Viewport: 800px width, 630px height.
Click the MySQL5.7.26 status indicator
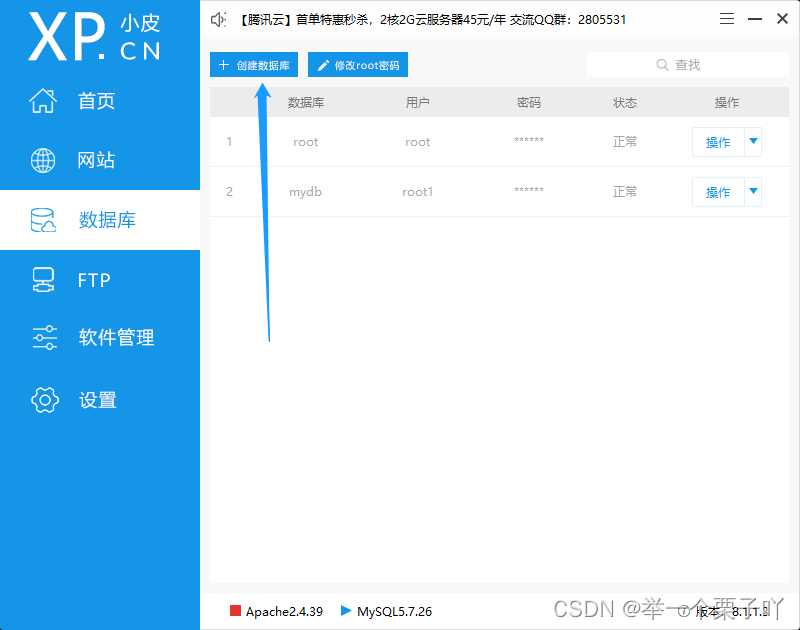click(390, 611)
